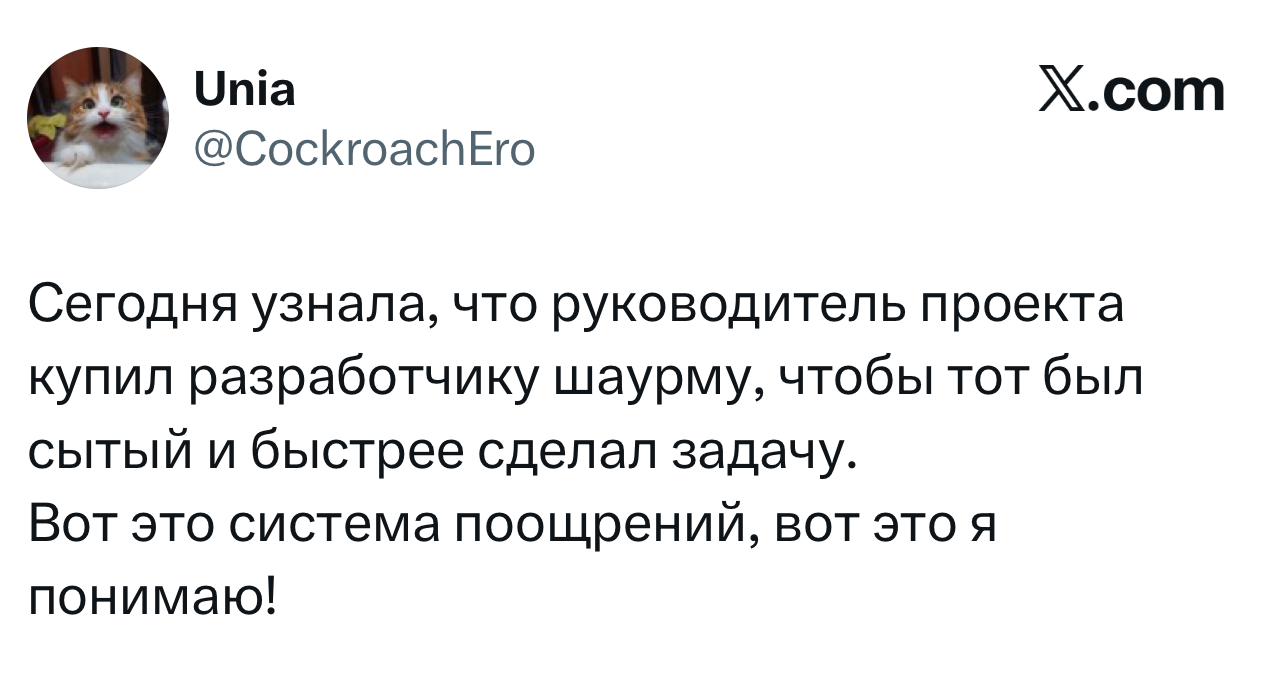Image resolution: width=1284 pixels, height=677 pixels.
Task: Open the Unia display name
Action: point(243,92)
